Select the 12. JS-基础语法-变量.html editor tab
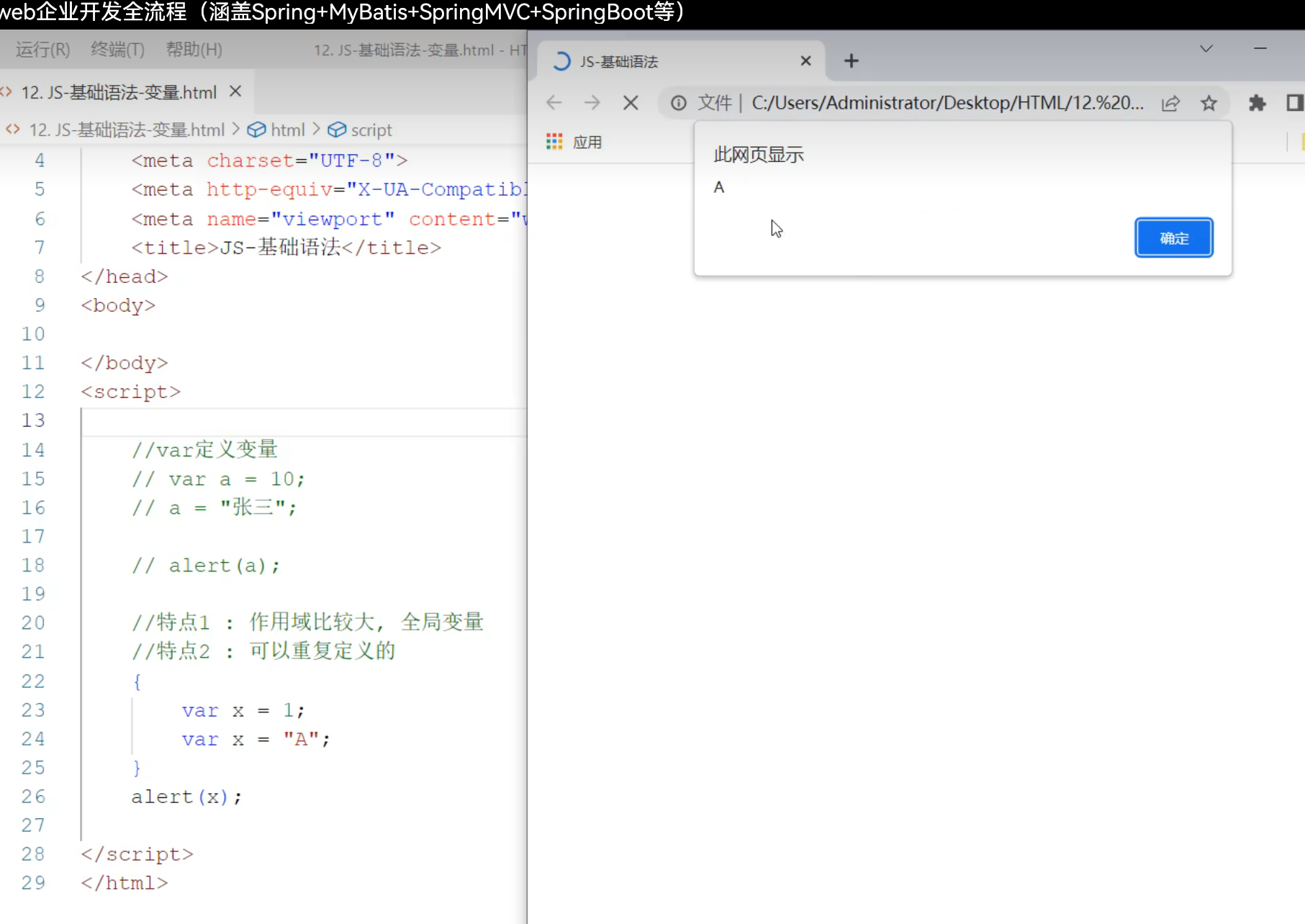The height and width of the screenshot is (924, 1305). coord(126,92)
